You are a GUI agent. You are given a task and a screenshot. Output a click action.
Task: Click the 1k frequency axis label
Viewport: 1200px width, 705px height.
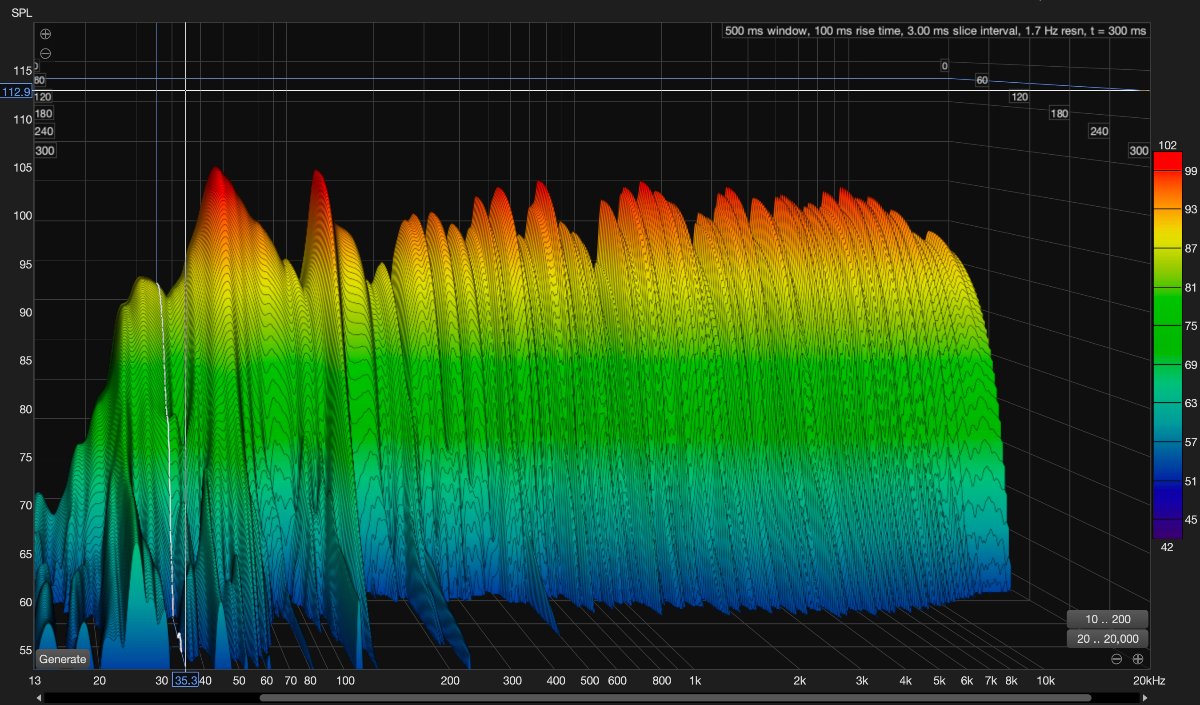pyautogui.click(x=695, y=681)
